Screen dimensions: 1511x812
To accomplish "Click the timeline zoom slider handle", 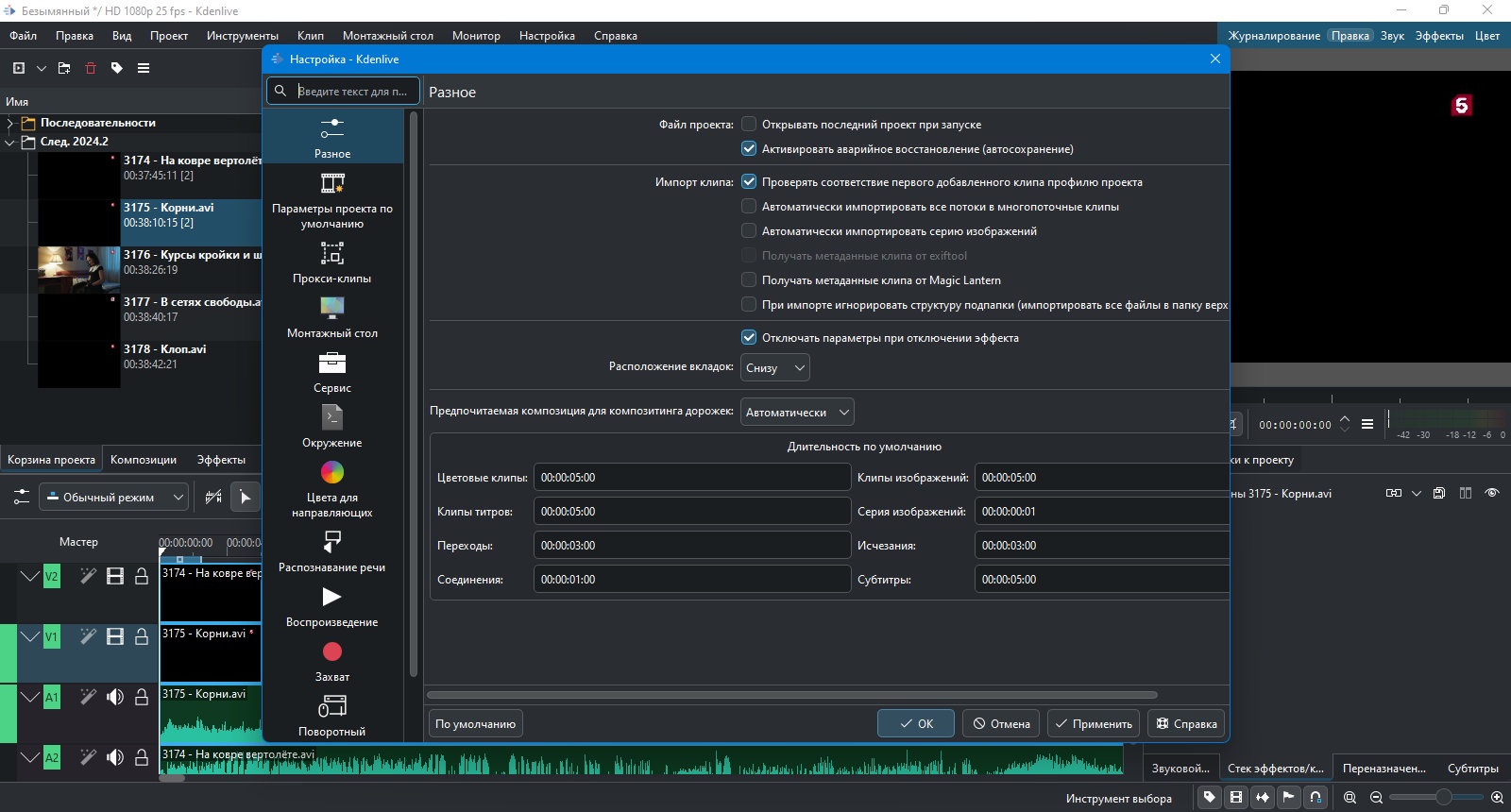I will pyautogui.click(x=1443, y=797).
